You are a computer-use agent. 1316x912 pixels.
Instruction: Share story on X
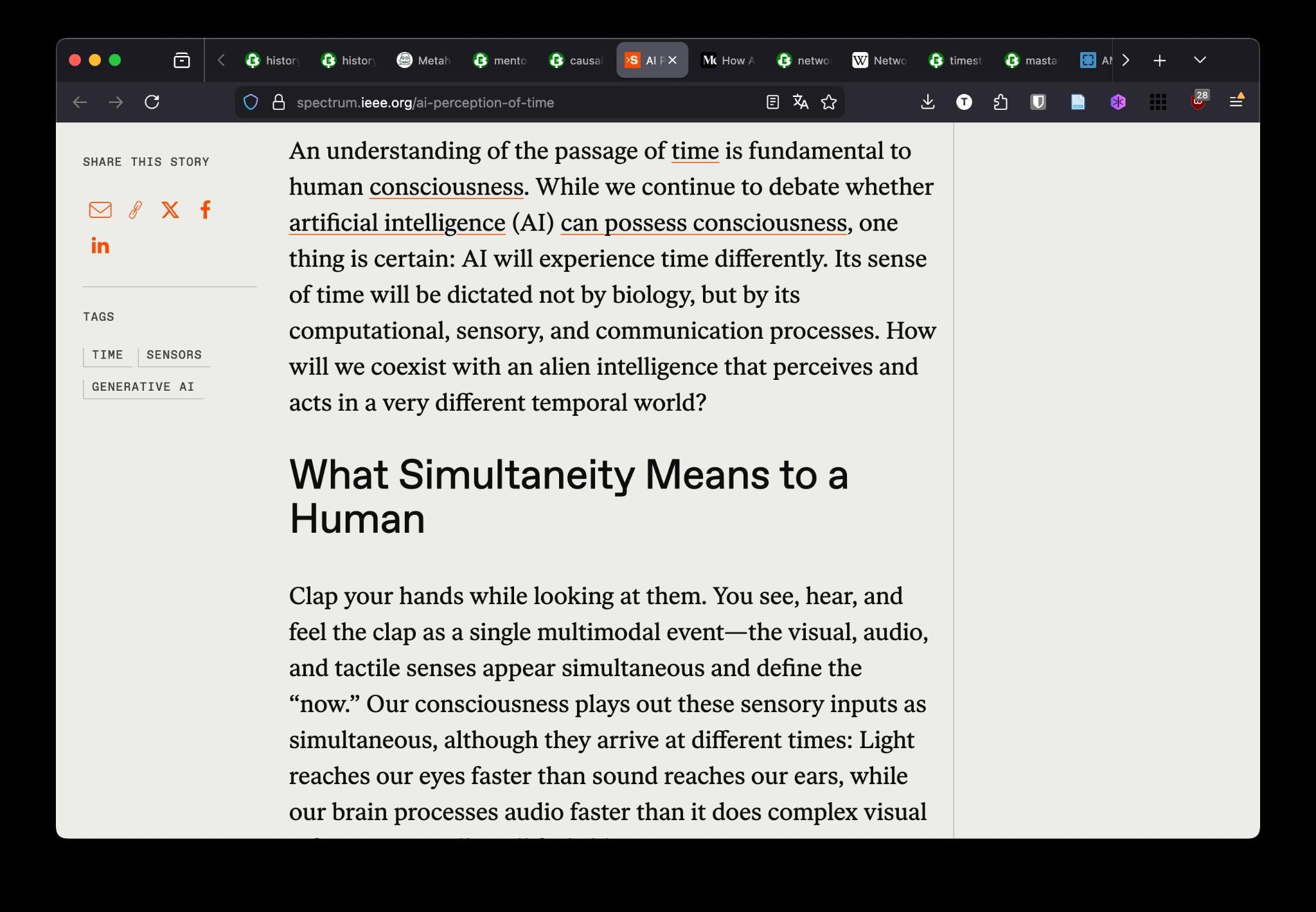point(170,210)
